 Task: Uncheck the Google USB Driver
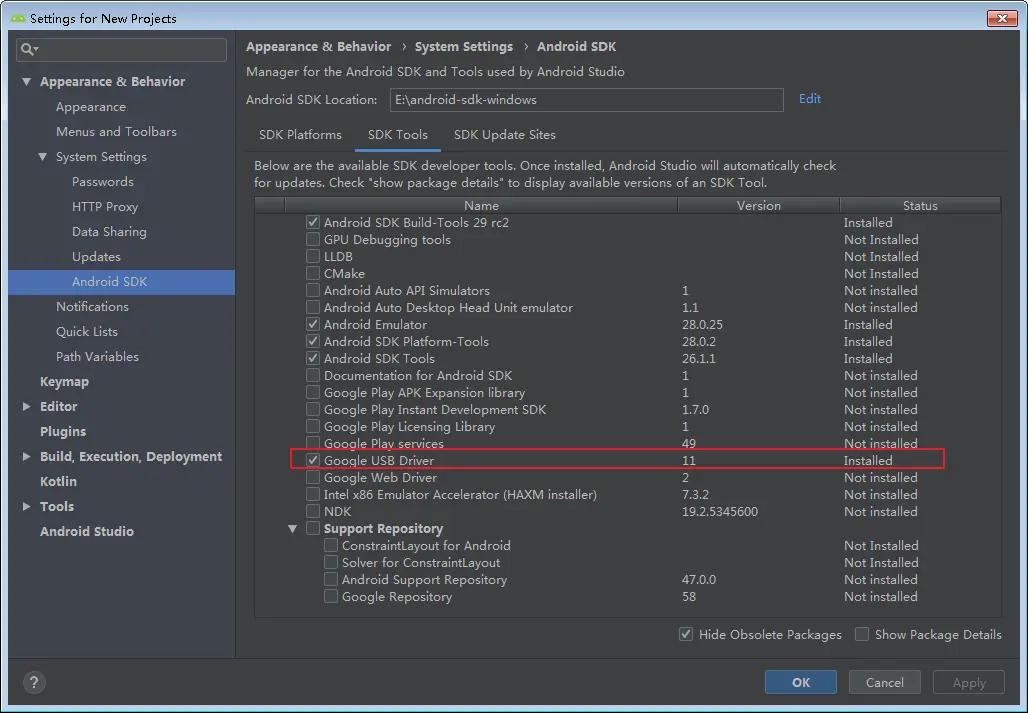[313, 460]
